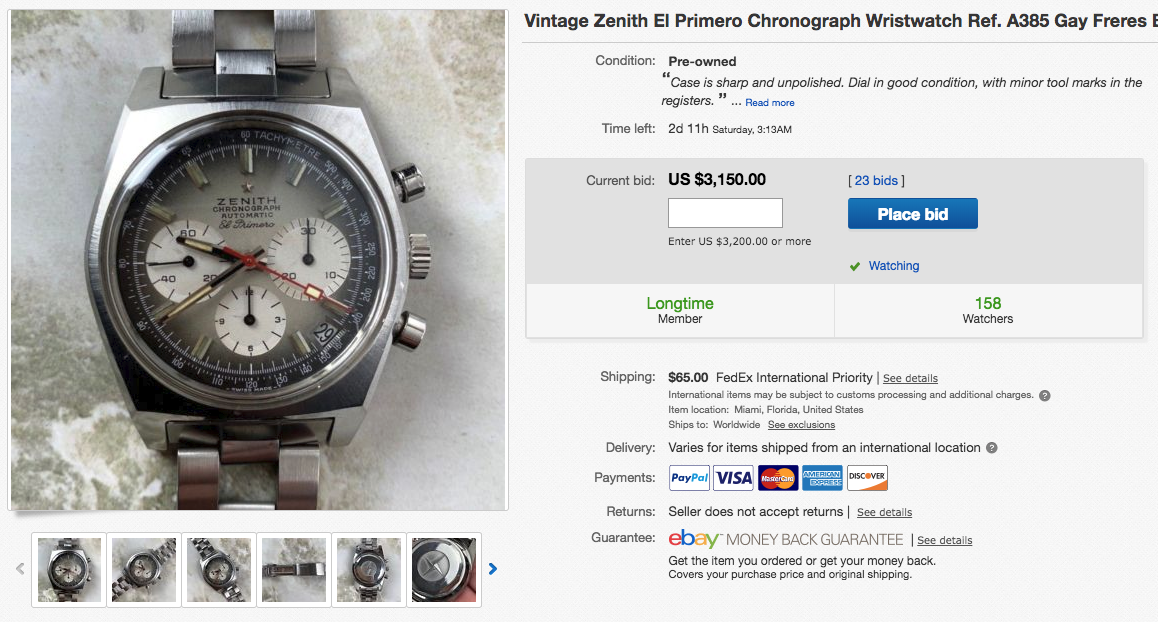1158x622 pixels.
Task: Open See exclusions shipping link
Action: (x=801, y=425)
